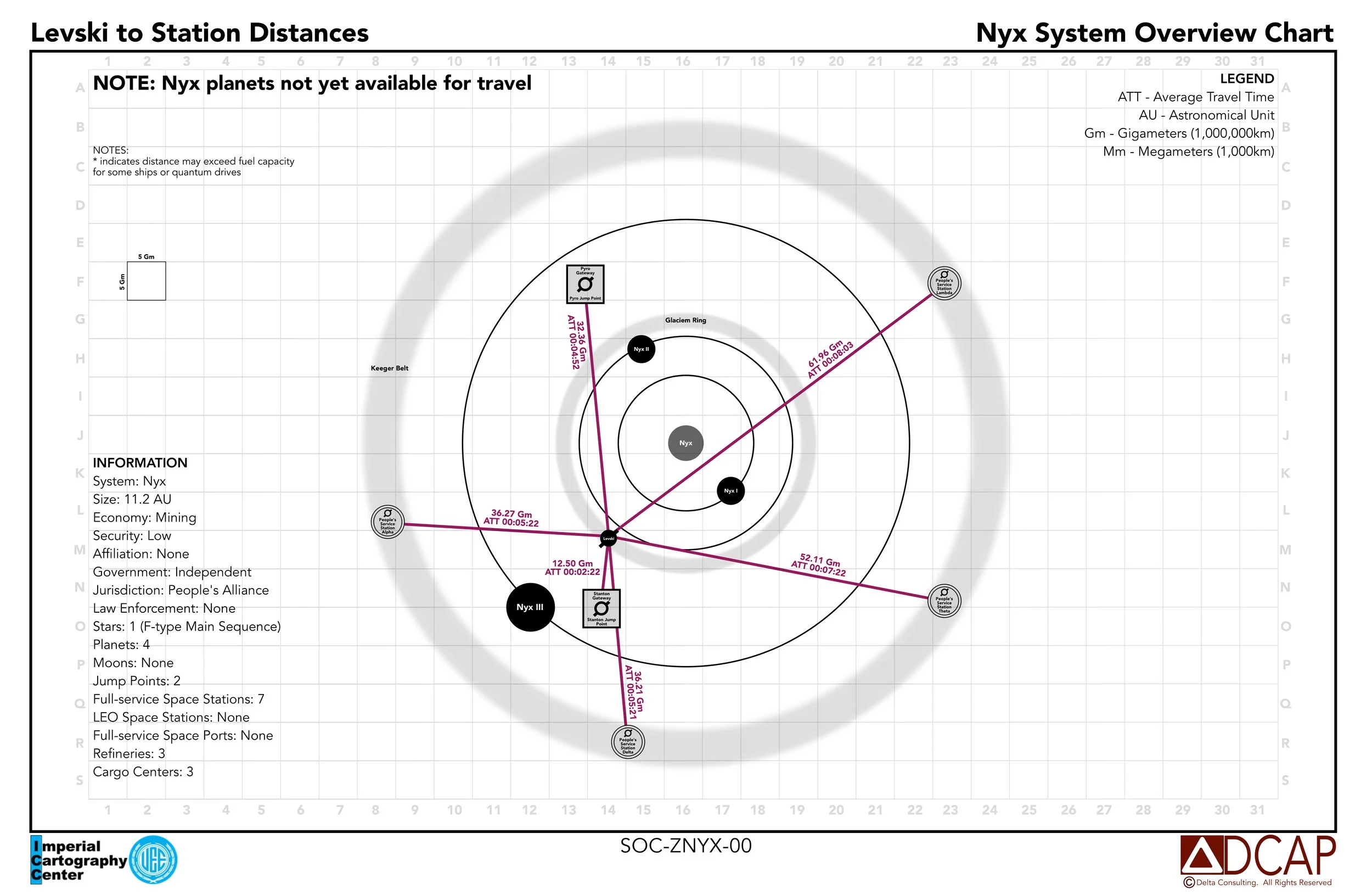Click the 5 Gm scale square
1372x895 pixels.
(147, 281)
